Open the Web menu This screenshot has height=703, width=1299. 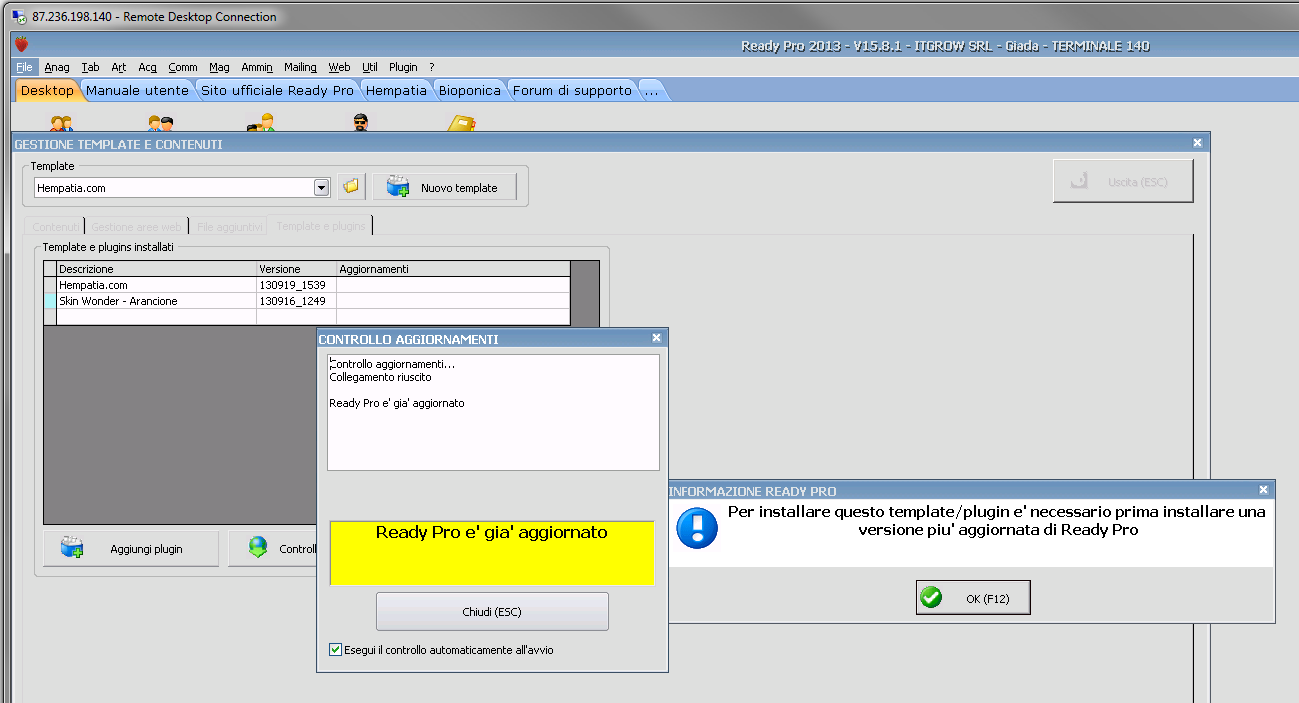[339, 67]
